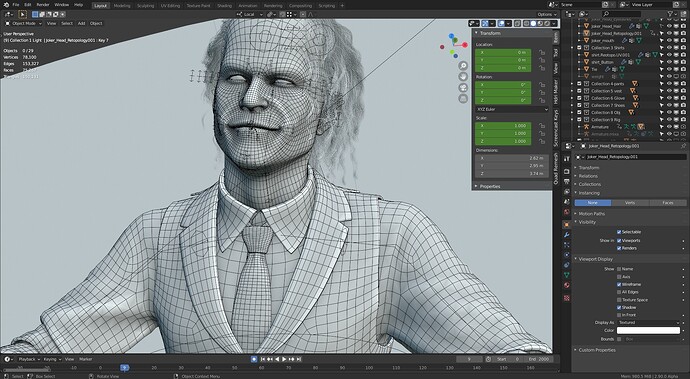
Task: Toggle the auto keying record button
Action: coord(254,359)
